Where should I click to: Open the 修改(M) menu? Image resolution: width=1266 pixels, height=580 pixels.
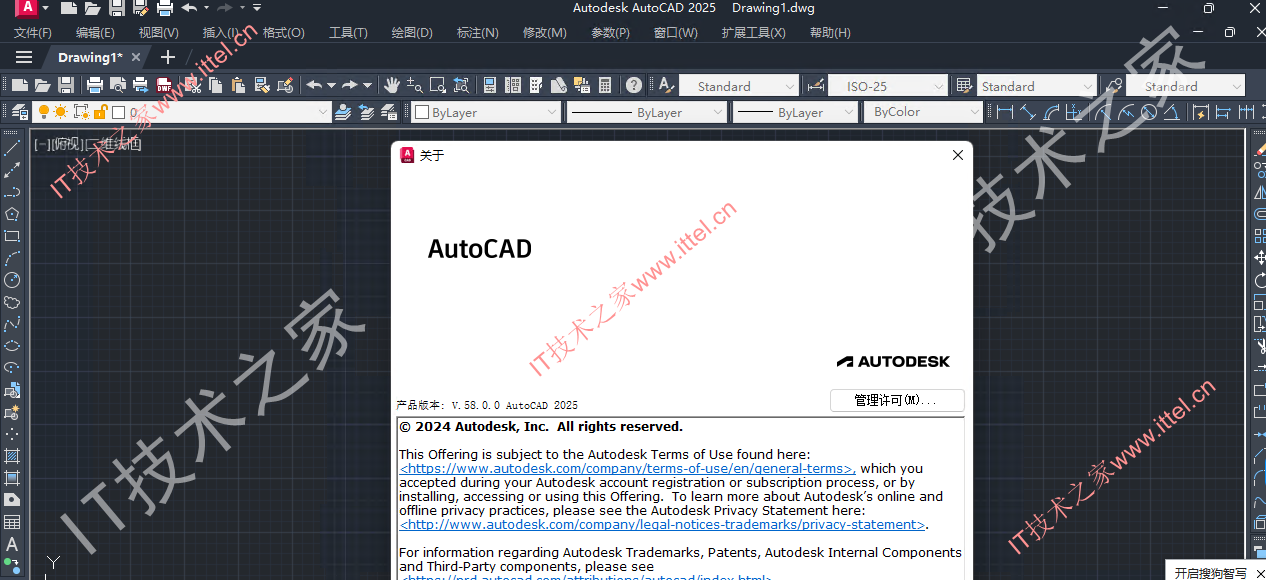pyautogui.click(x=544, y=32)
